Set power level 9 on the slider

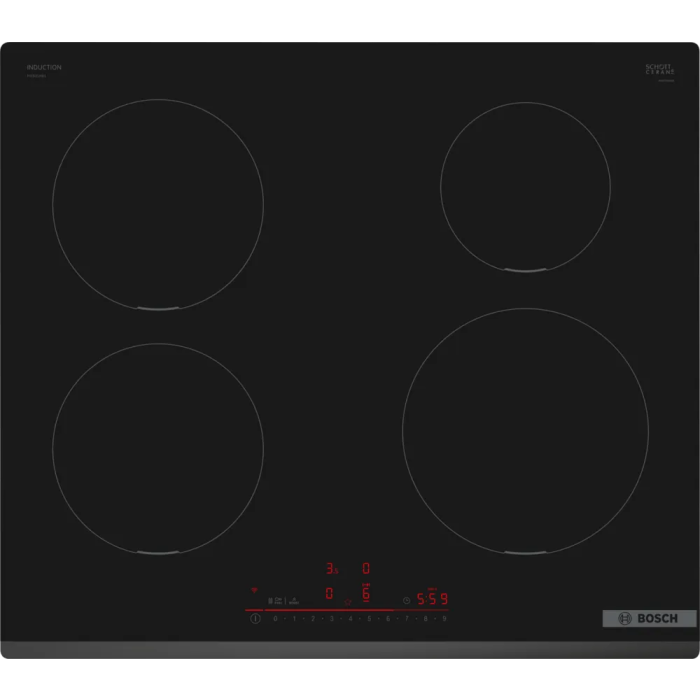pyautogui.click(x=444, y=619)
